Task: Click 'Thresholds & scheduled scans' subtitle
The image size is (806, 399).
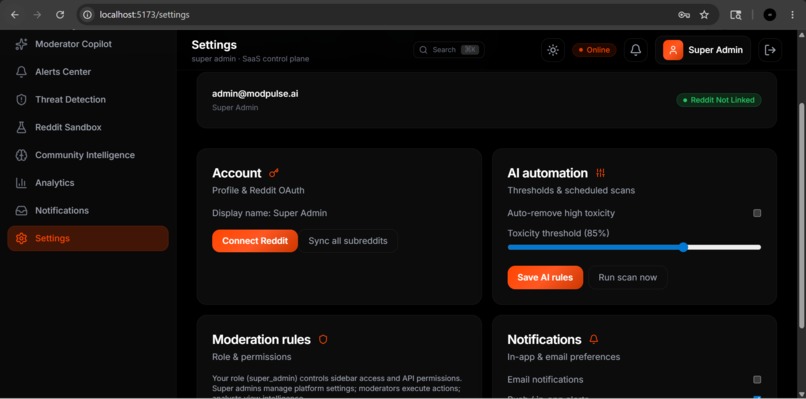Action: point(571,190)
